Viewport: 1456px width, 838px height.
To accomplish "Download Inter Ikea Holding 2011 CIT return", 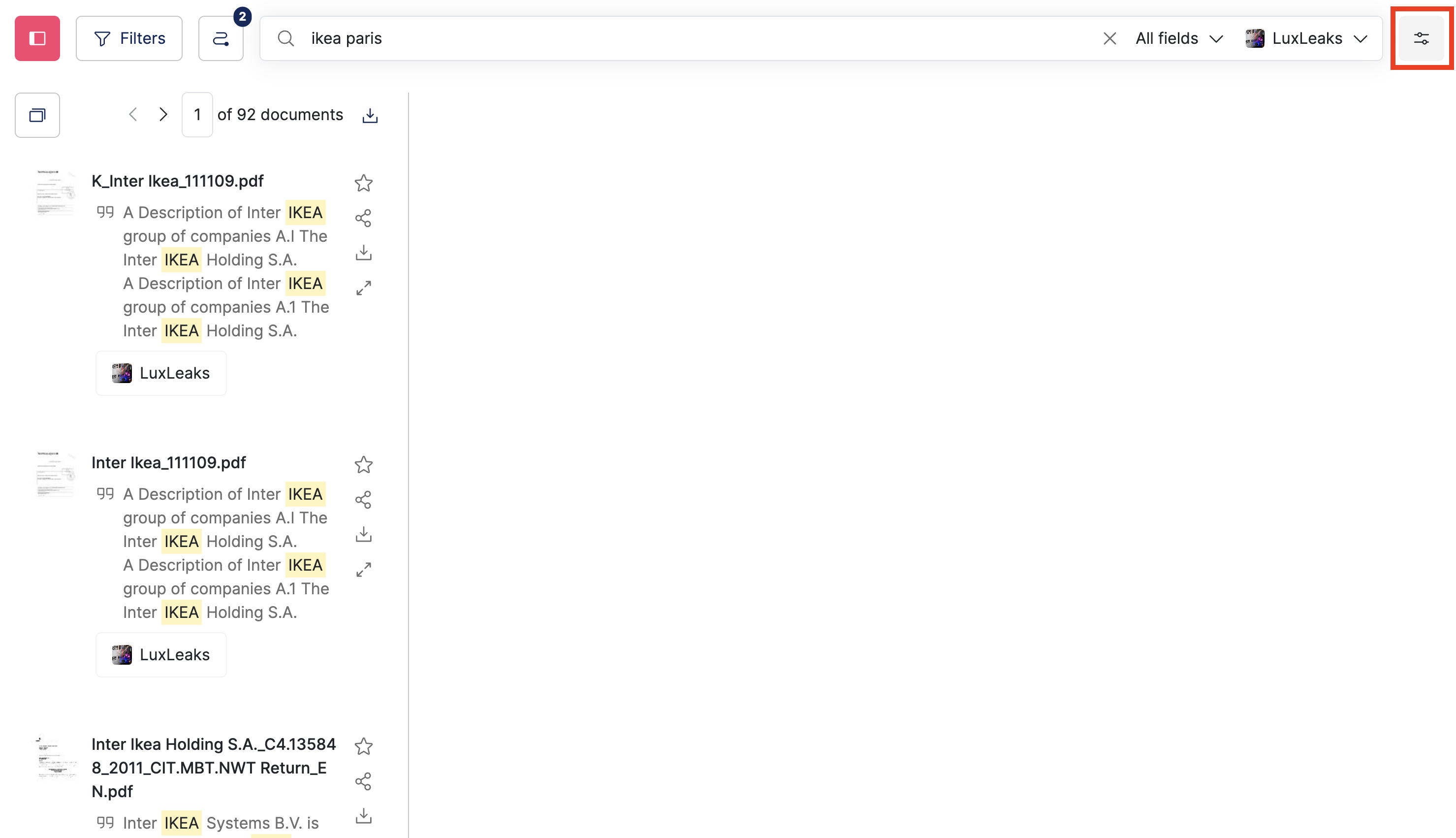I will (364, 815).
